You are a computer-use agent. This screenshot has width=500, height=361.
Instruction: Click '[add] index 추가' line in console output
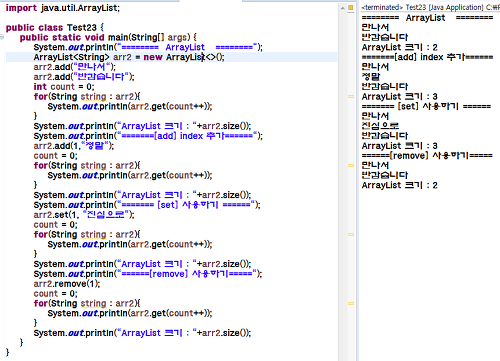(427, 57)
